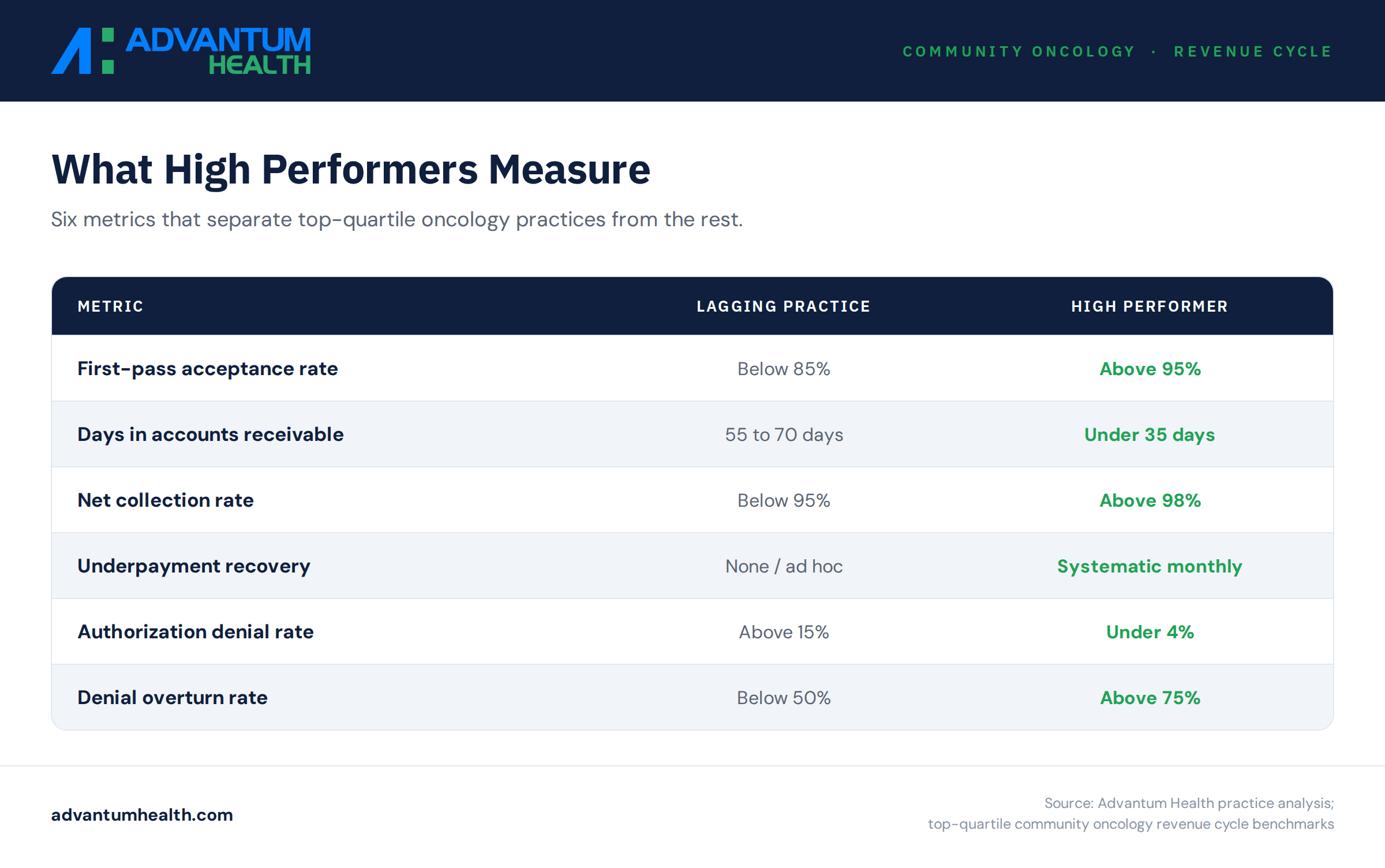Click the 'Above 95%' cell
The width and height of the screenshot is (1385, 868).
click(1150, 369)
